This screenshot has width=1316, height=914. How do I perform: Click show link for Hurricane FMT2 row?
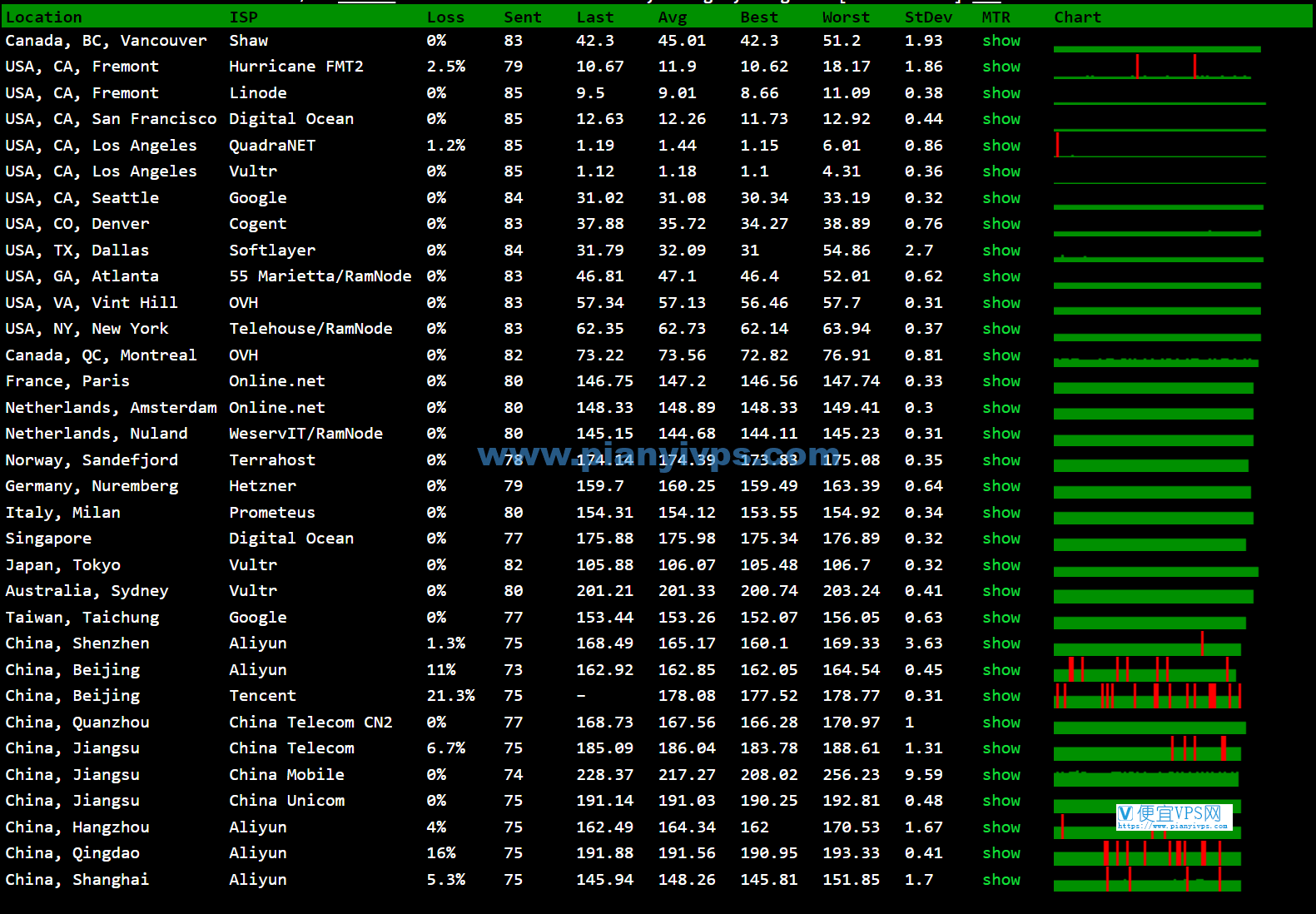tap(1001, 67)
